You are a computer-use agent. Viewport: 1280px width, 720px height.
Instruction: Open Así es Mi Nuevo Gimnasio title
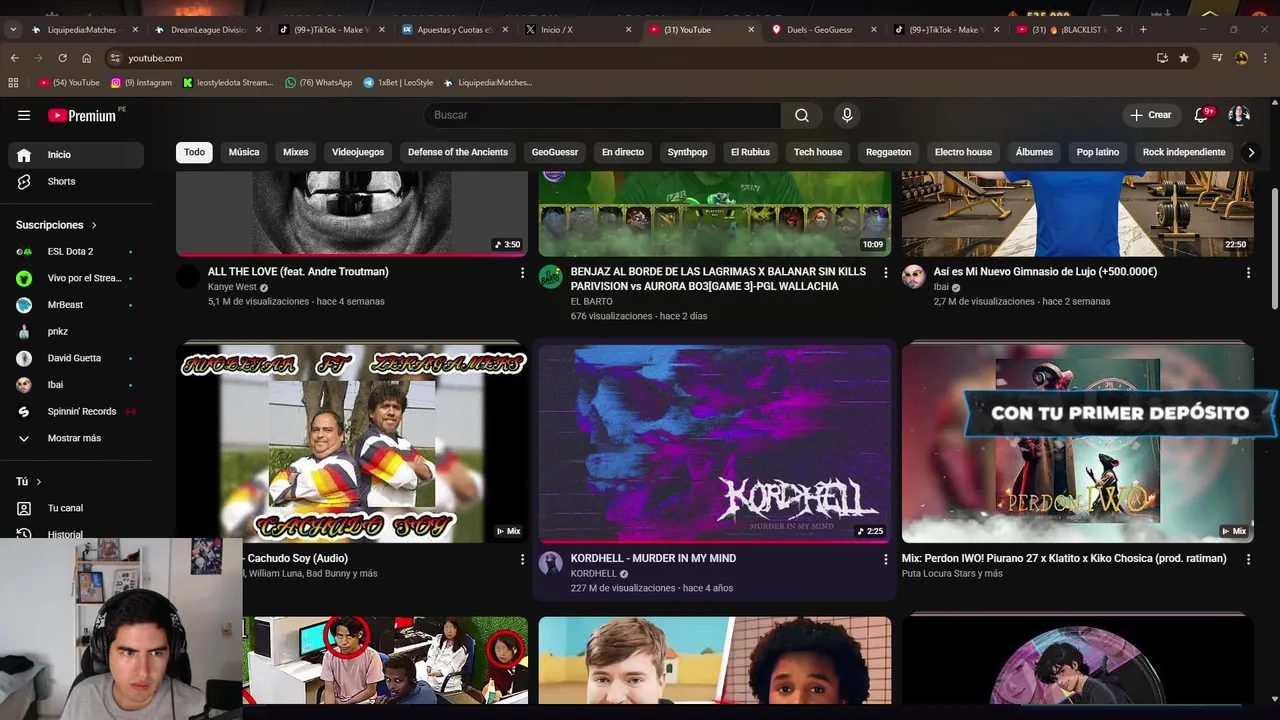point(1045,272)
